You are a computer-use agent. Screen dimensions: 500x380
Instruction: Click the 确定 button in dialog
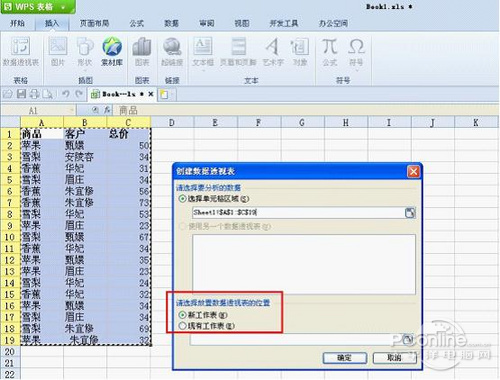tap(345, 358)
